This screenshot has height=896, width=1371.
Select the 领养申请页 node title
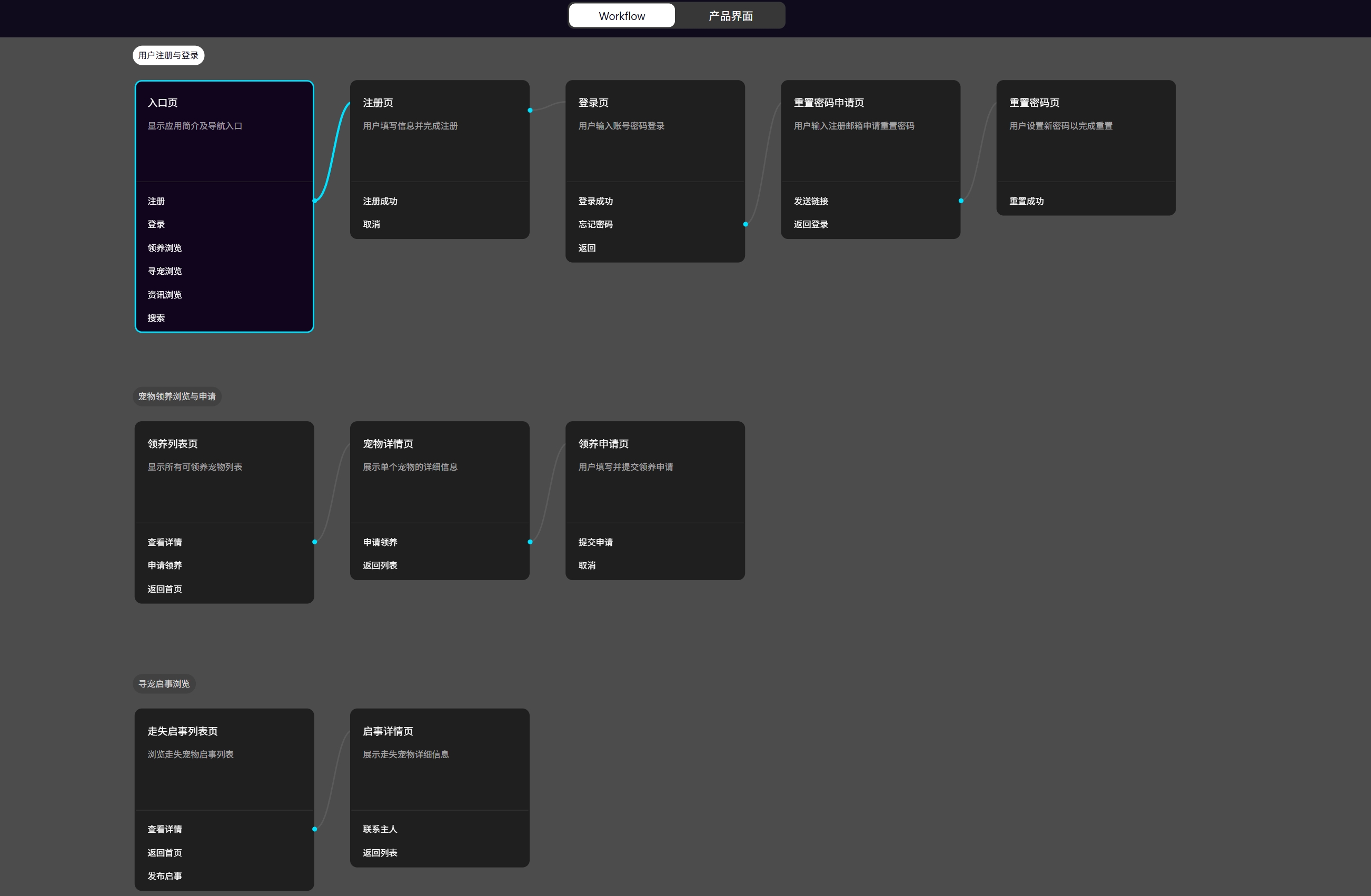tap(603, 443)
